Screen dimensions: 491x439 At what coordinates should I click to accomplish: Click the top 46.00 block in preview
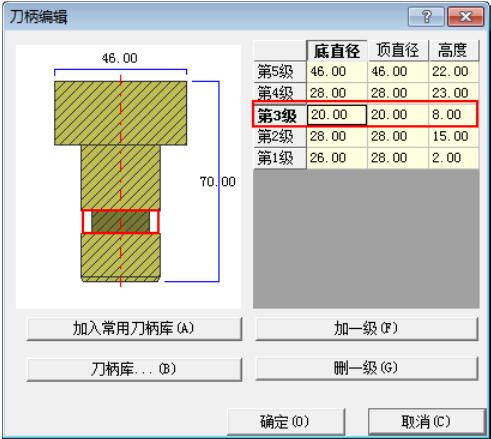121,113
